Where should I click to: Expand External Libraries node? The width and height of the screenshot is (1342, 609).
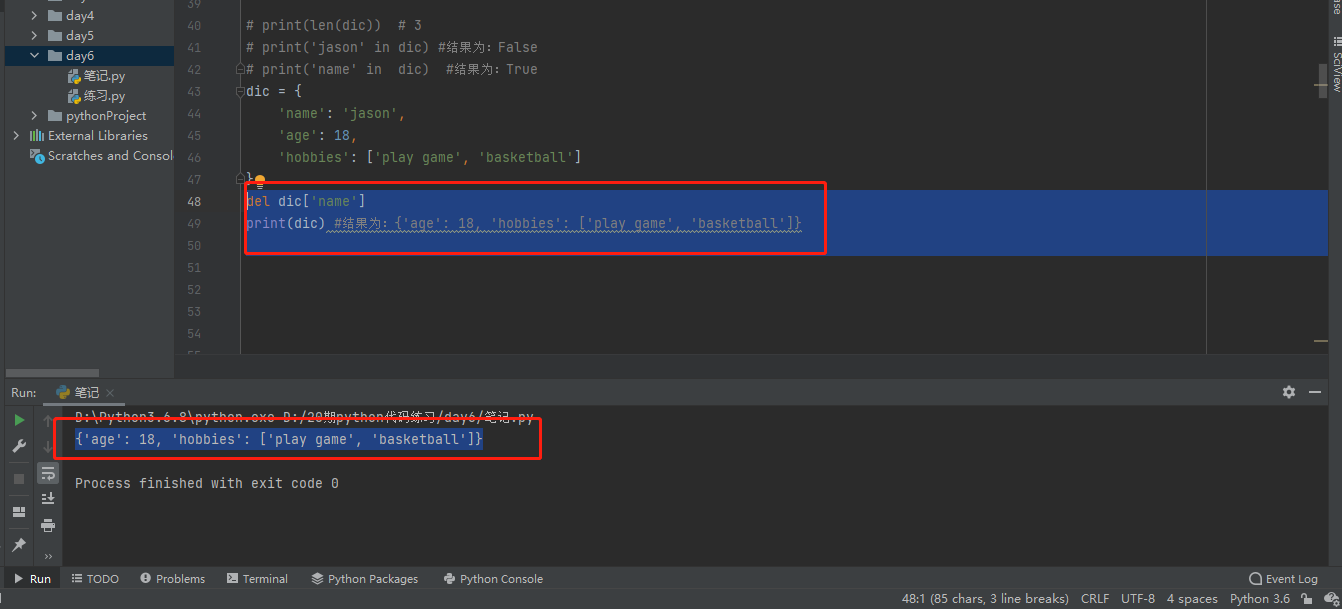tap(16, 136)
